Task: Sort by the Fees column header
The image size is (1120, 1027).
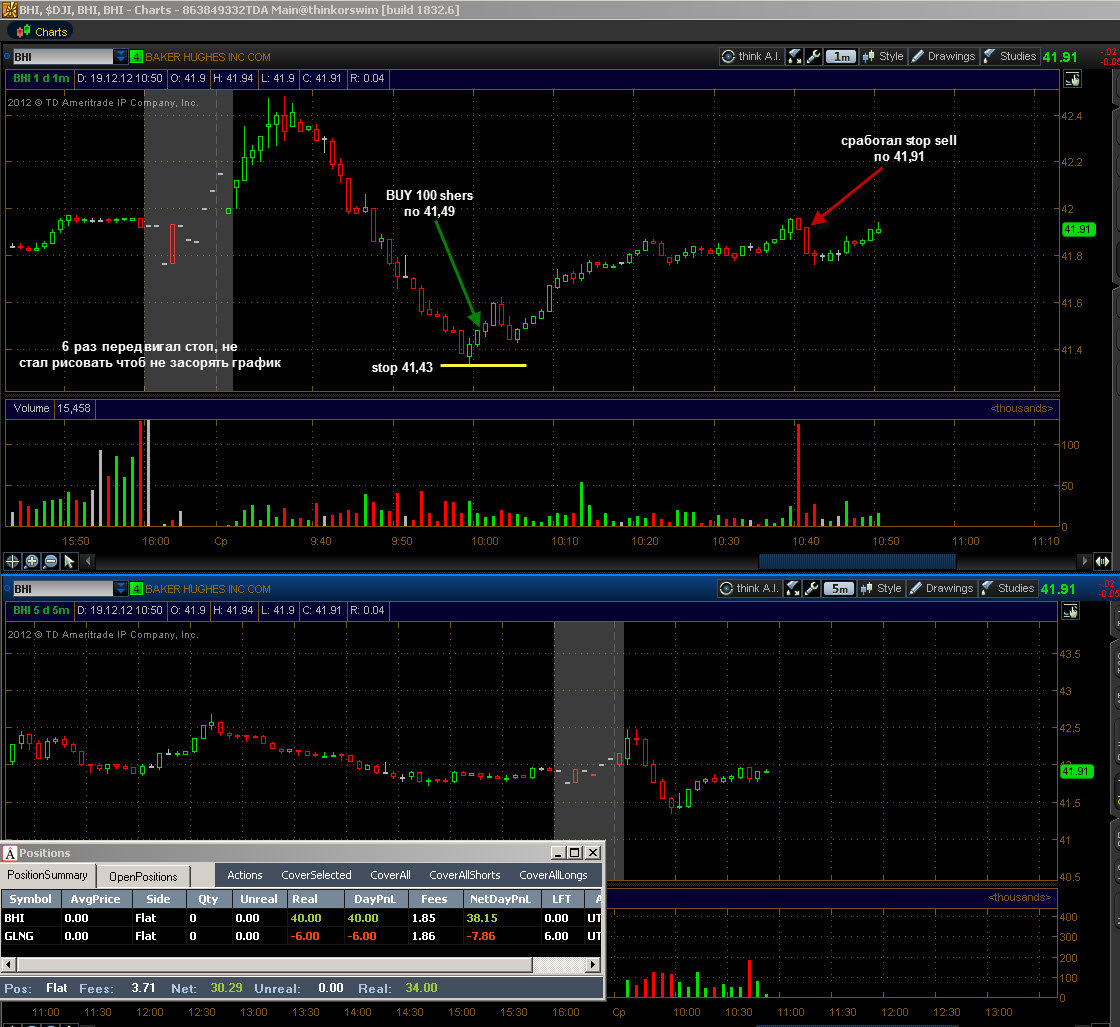Action: pyautogui.click(x=434, y=898)
